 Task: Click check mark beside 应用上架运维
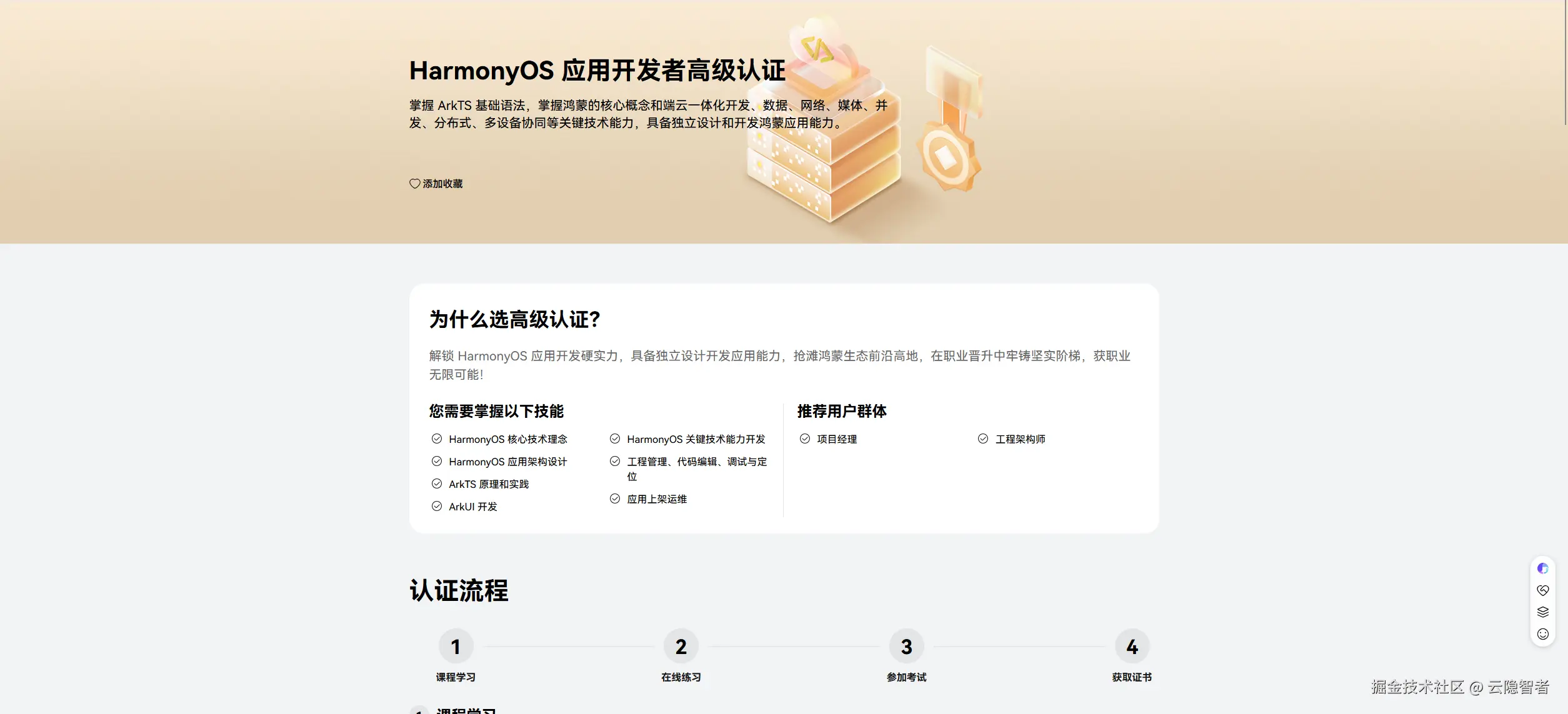tap(615, 498)
